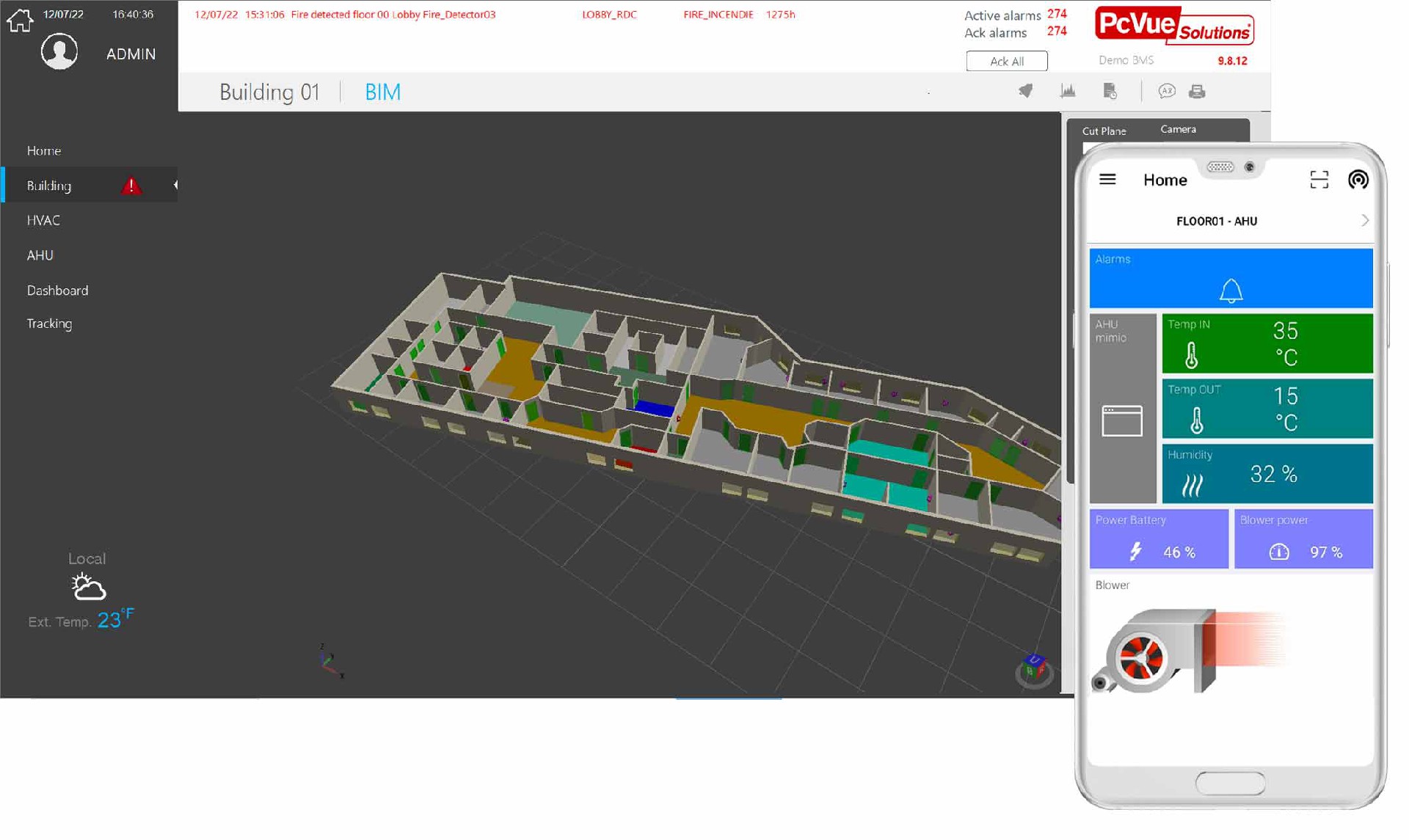Tap the humidity waves icon
1409x840 pixels.
click(1193, 486)
